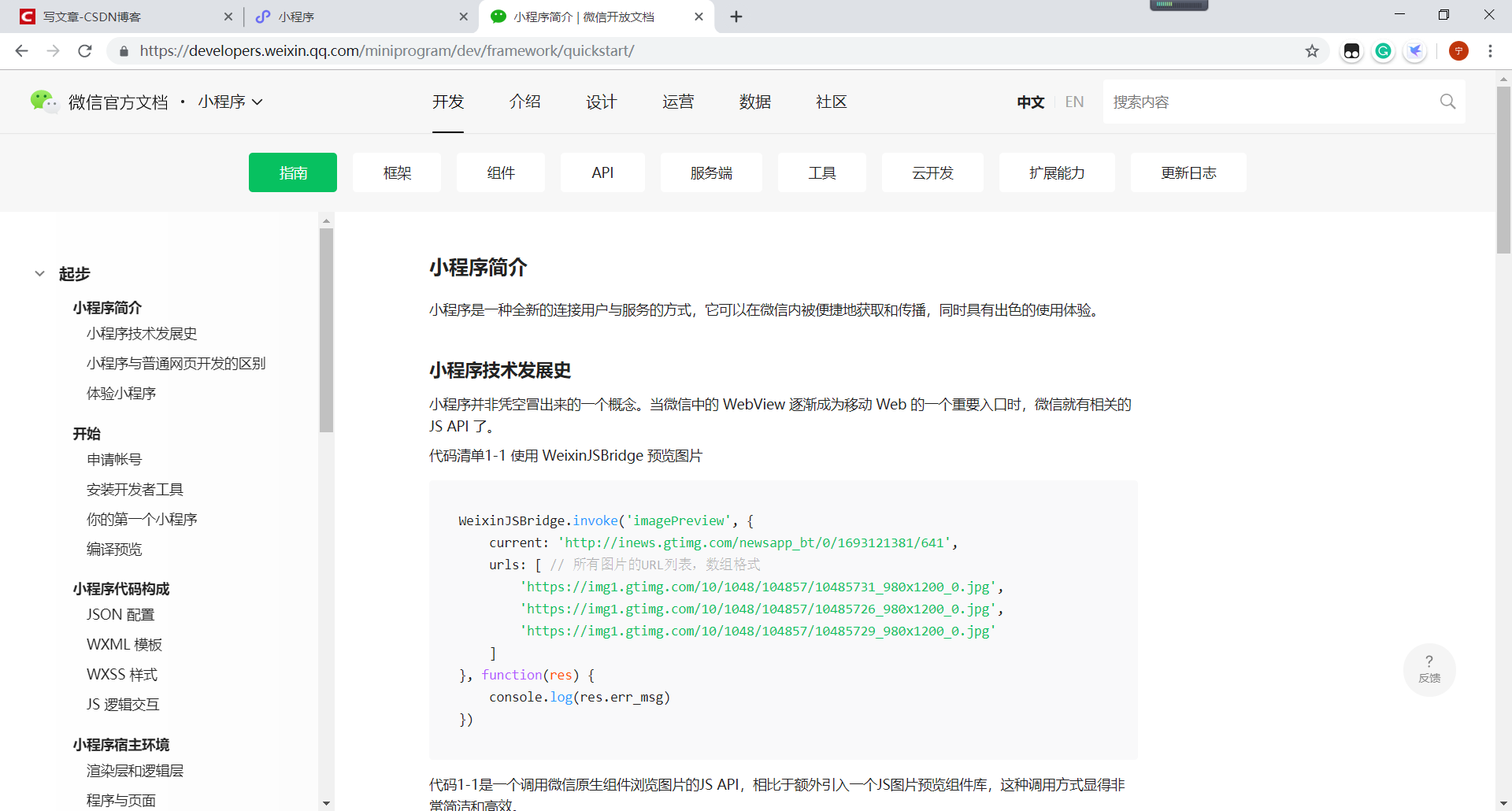Click the search magnifier icon

coord(1447,102)
